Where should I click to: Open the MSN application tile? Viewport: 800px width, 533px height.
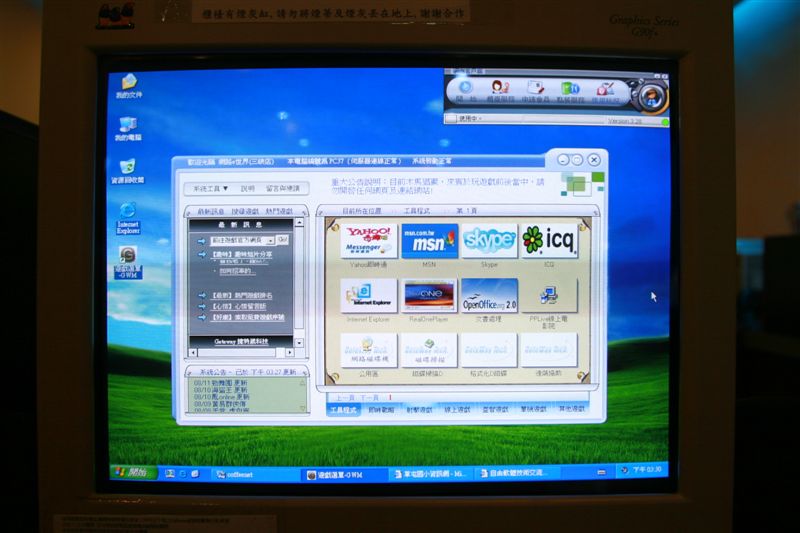pyautogui.click(x=429, y=241)
